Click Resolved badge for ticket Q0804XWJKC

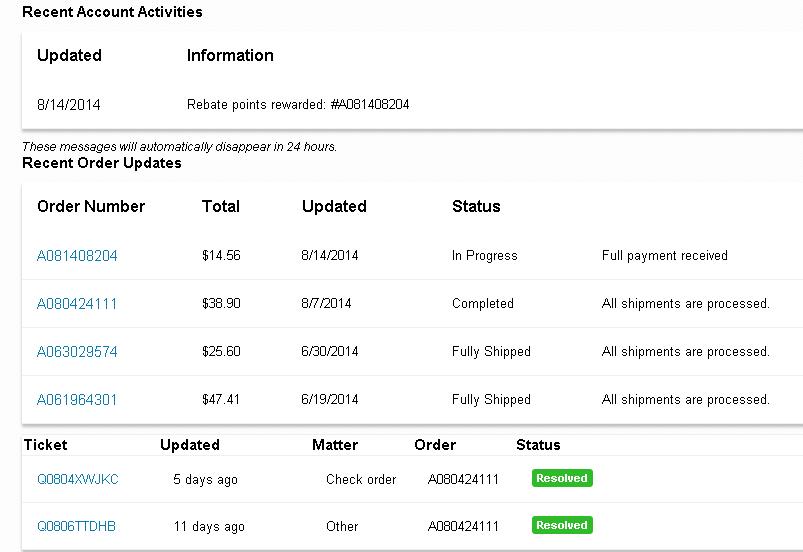click(x=561, y=478)
